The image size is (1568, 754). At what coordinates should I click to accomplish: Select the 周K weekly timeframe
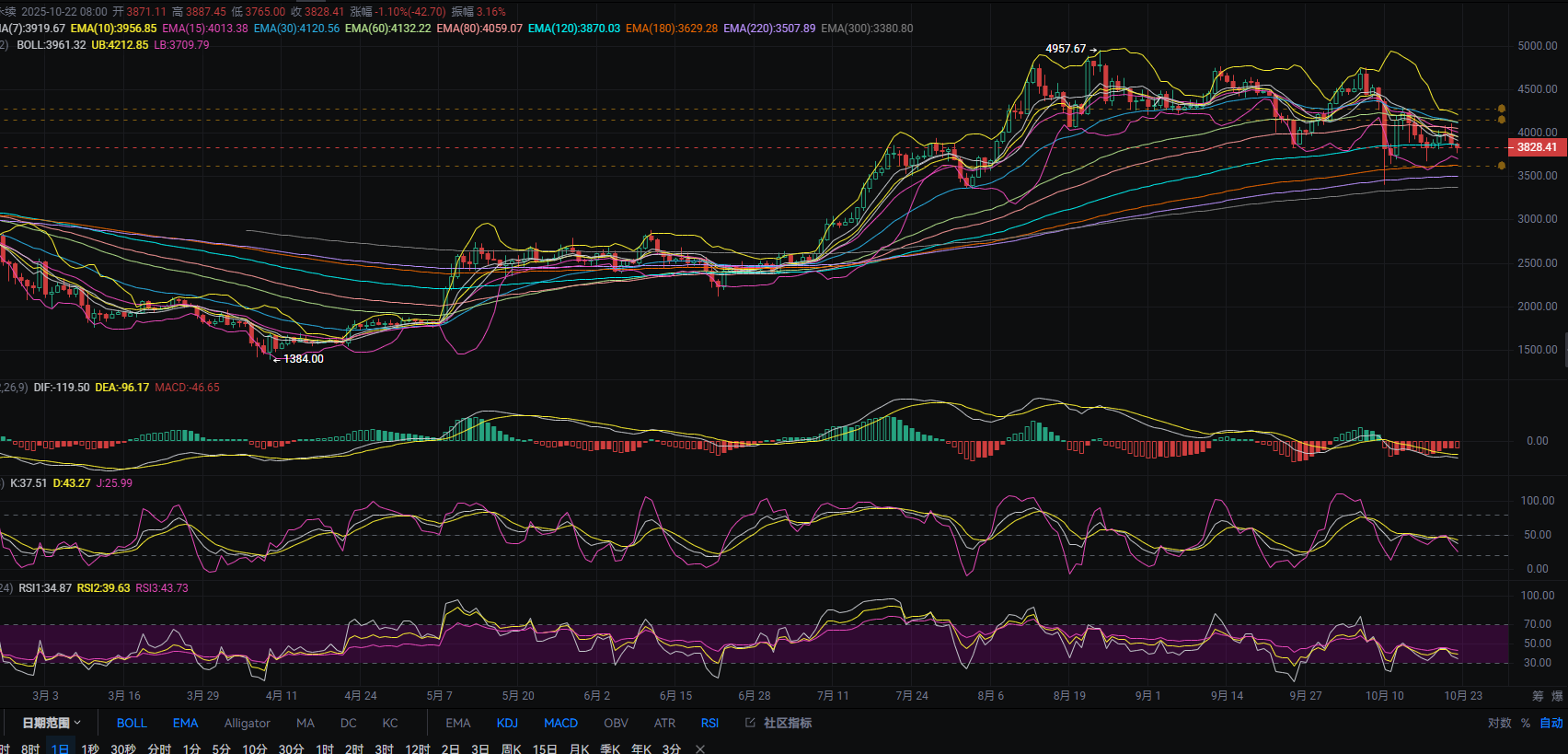tap(511, 748)
